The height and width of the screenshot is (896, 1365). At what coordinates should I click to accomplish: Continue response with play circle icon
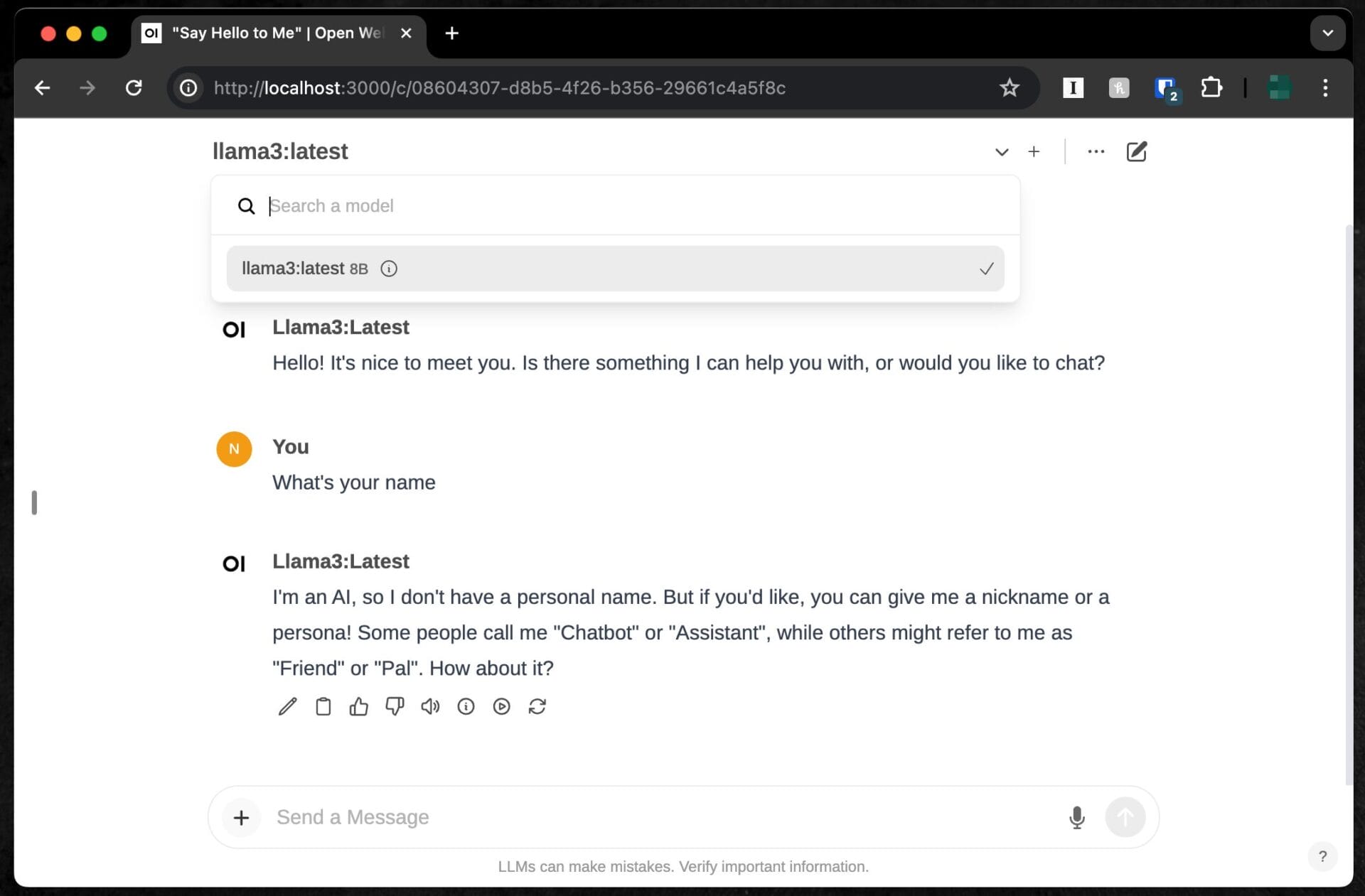[x=501, y=706]
